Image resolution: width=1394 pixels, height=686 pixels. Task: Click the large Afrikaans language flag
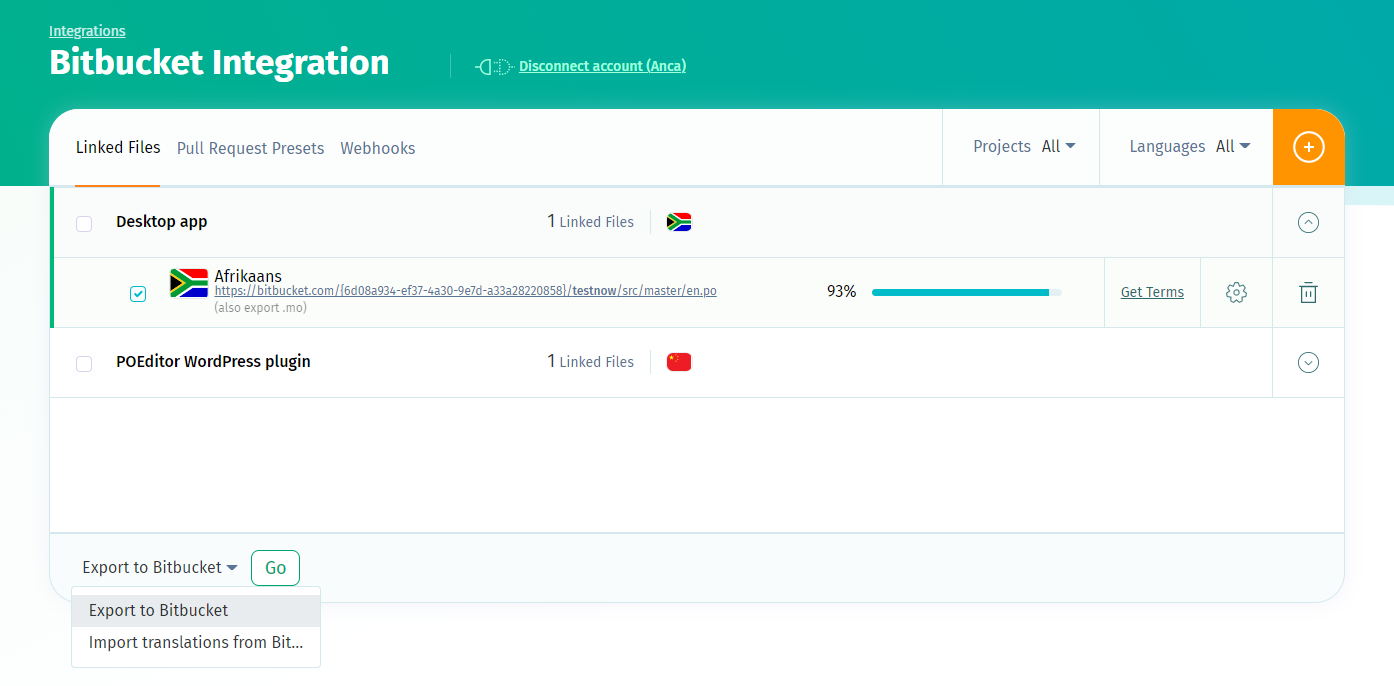click(188, 283)
